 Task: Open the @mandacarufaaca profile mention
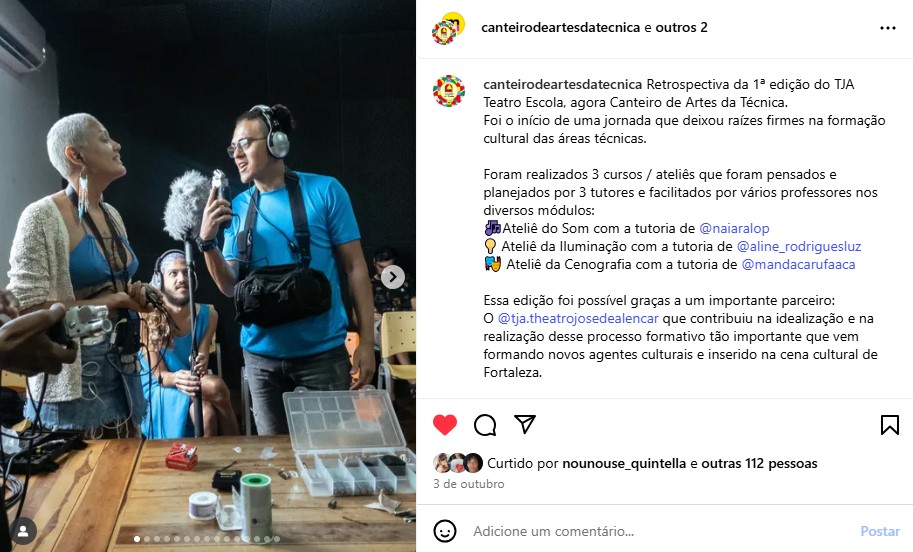point(798,264)
